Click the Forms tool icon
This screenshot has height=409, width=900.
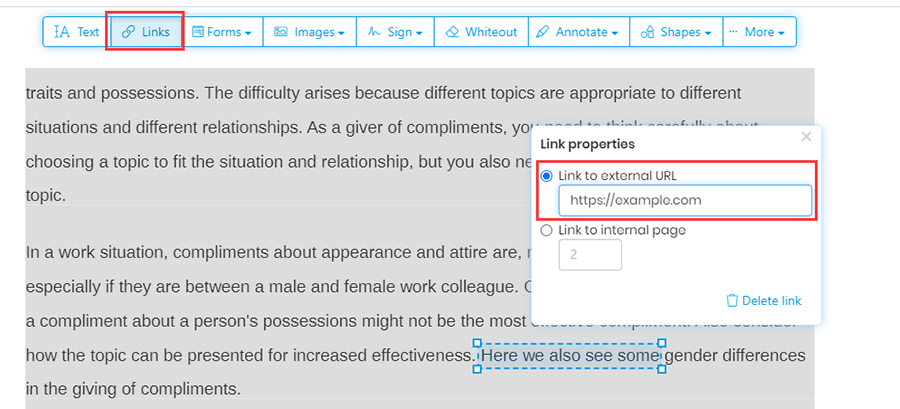(x=198, y=32)
